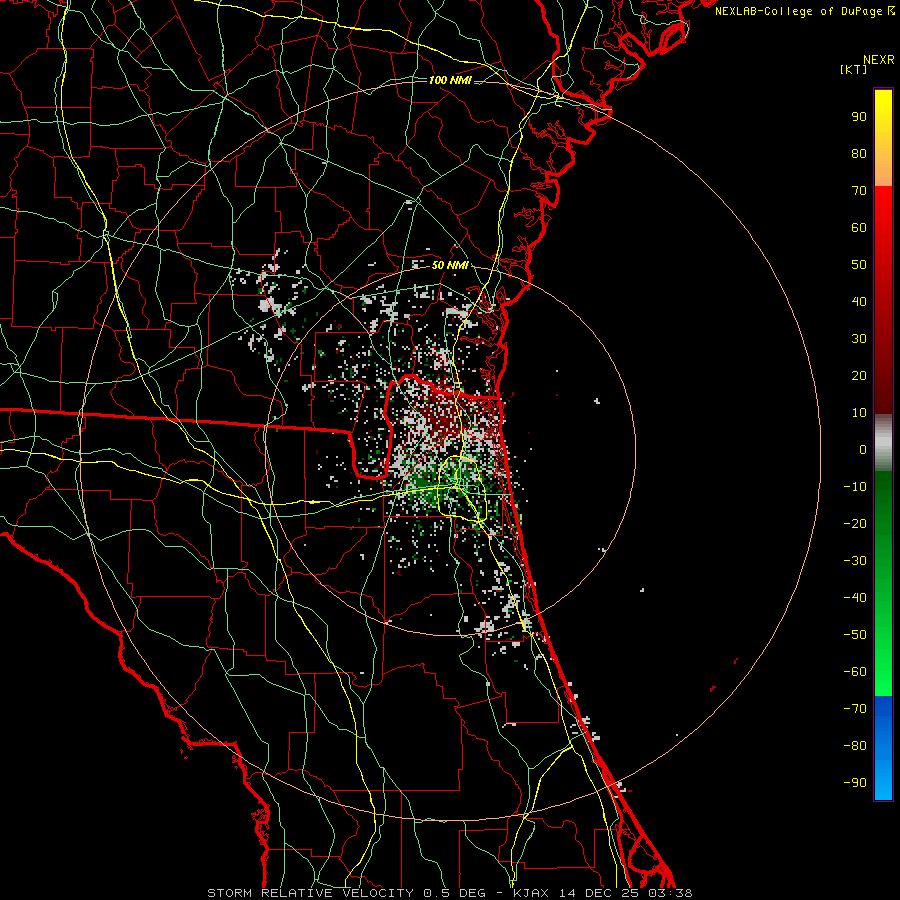
Task: Click the 50 NMI range ring label
Action: [x=450, y=265]
